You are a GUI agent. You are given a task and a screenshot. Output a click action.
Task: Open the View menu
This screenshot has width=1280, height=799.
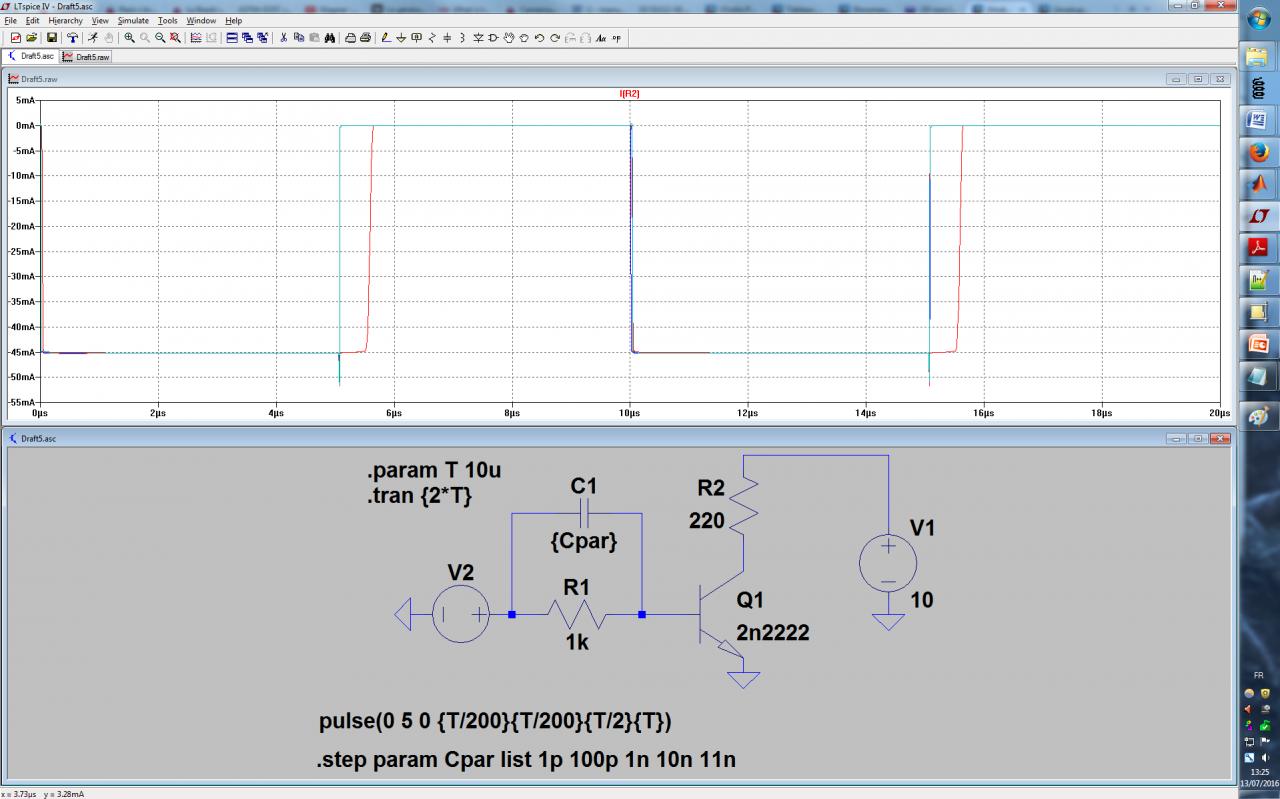coord(100,20)
